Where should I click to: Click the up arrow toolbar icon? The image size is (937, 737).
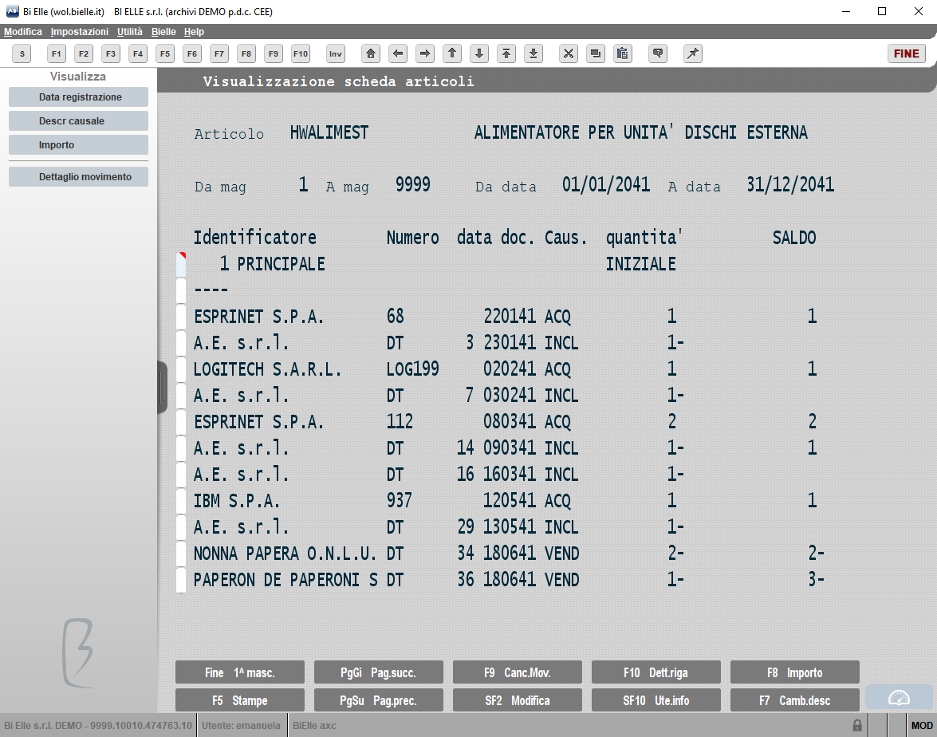coord(452,54)
